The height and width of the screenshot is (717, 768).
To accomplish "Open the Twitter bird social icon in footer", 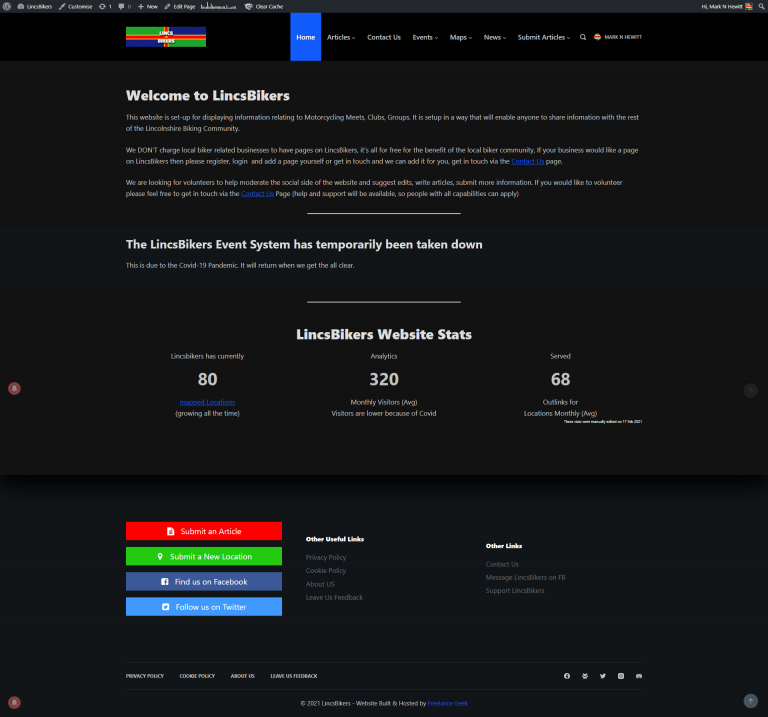I will (602, 676).
